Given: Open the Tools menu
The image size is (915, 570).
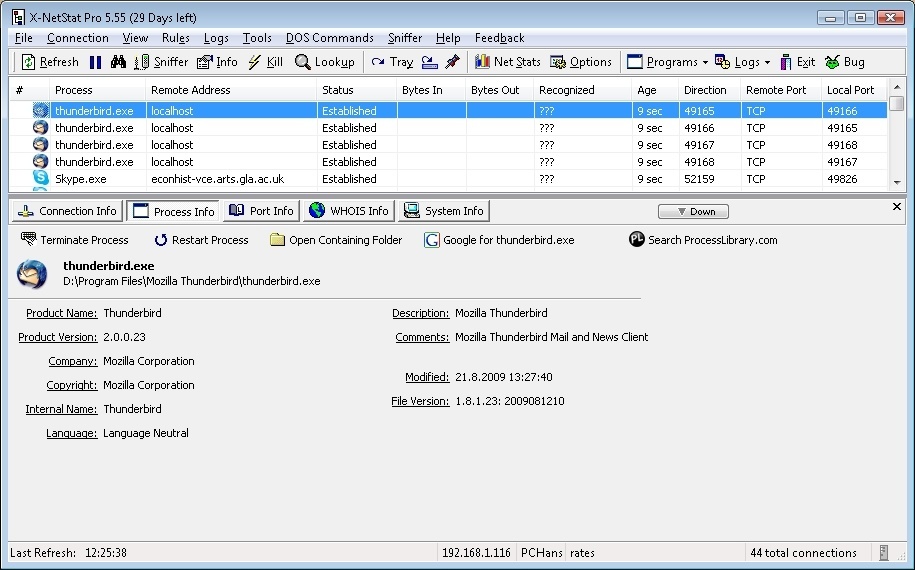Looking at the screenshot, I should pyautogui.click(x=257, y=38).
